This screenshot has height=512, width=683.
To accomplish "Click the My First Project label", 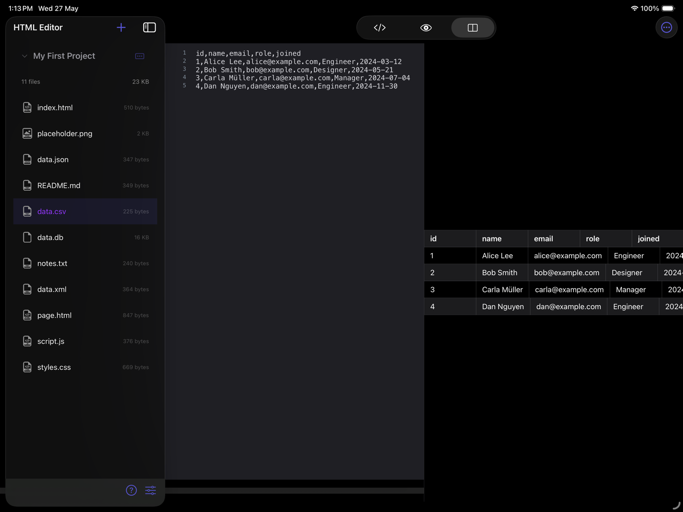I will click(x=64, y=56).
